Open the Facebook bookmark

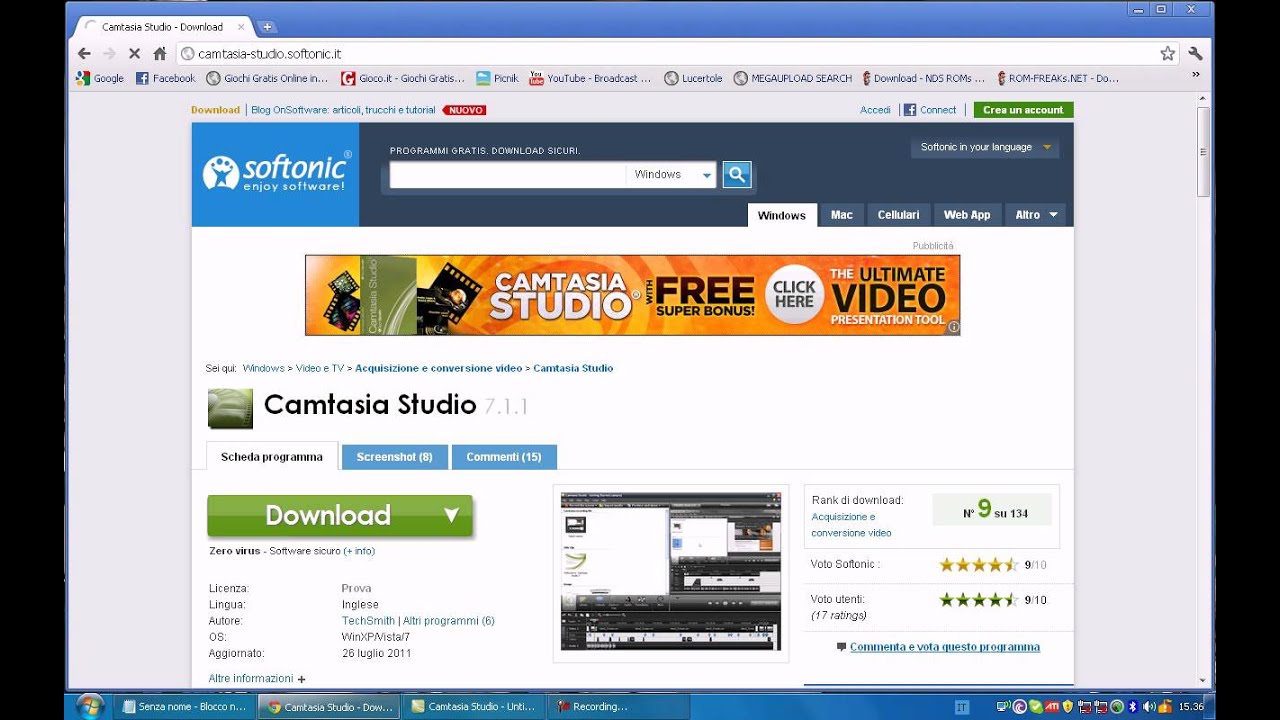coord(166,78)
